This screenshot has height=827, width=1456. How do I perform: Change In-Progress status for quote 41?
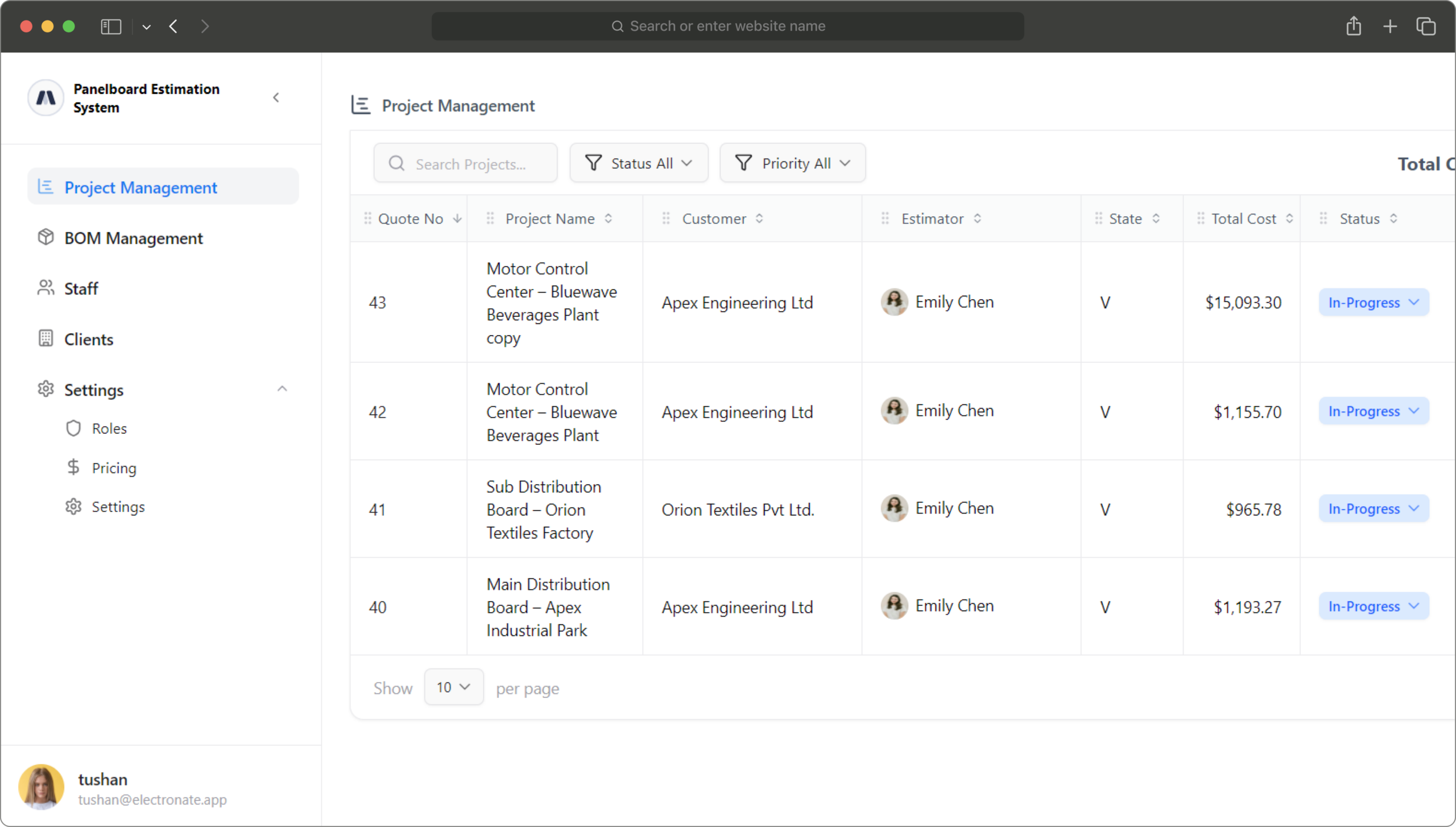tap(1373, 508)
